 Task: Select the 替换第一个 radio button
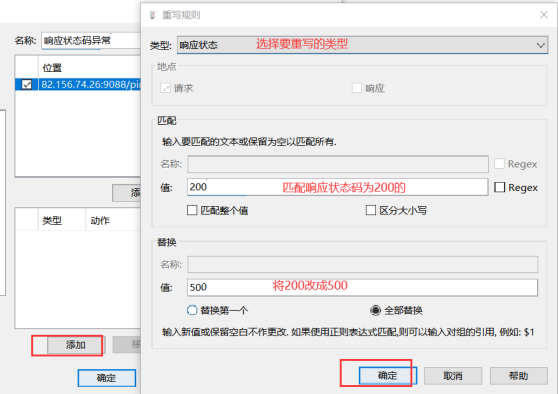tap(192, 310)
